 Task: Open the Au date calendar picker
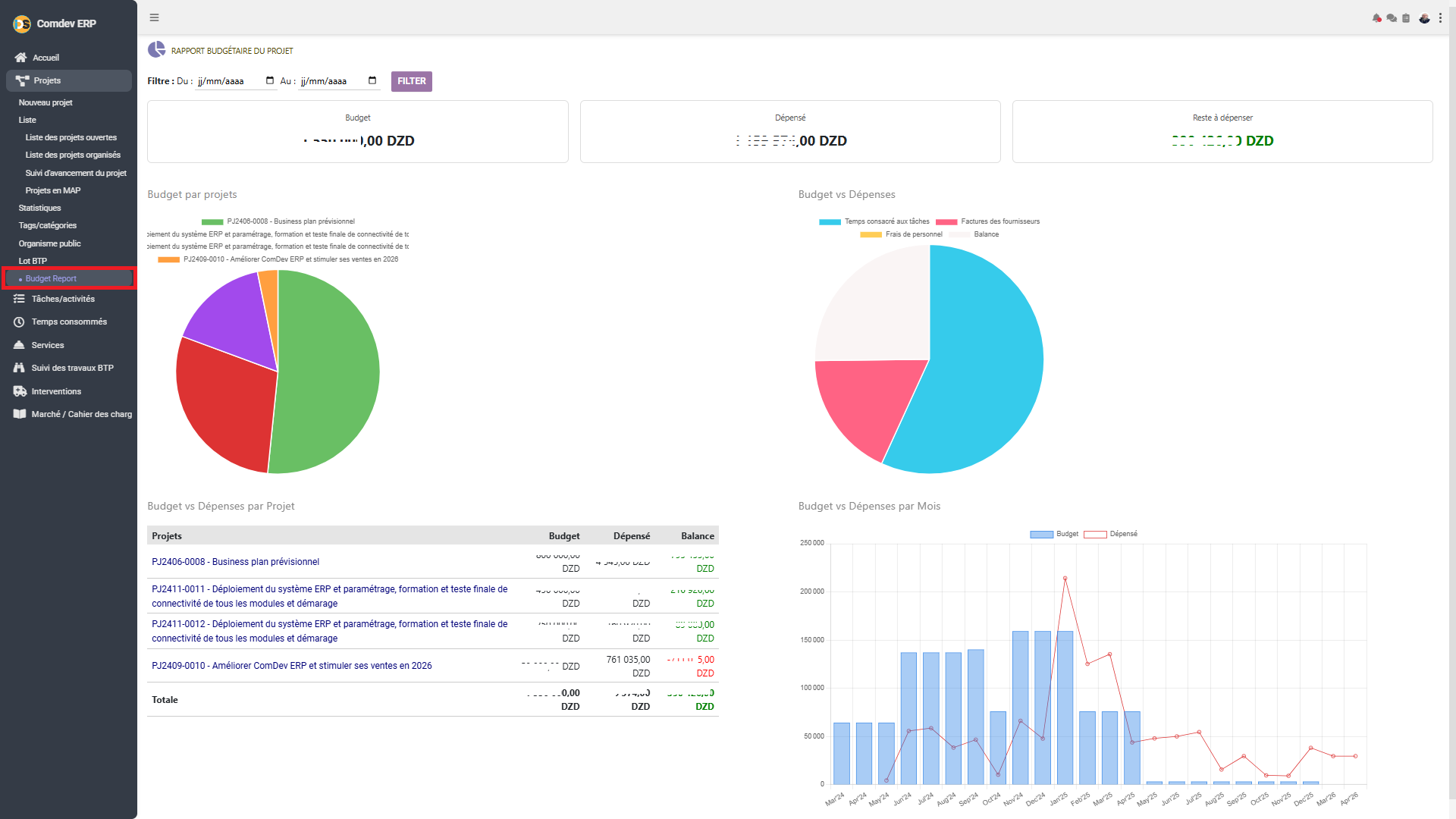click(x=372, y=80)
